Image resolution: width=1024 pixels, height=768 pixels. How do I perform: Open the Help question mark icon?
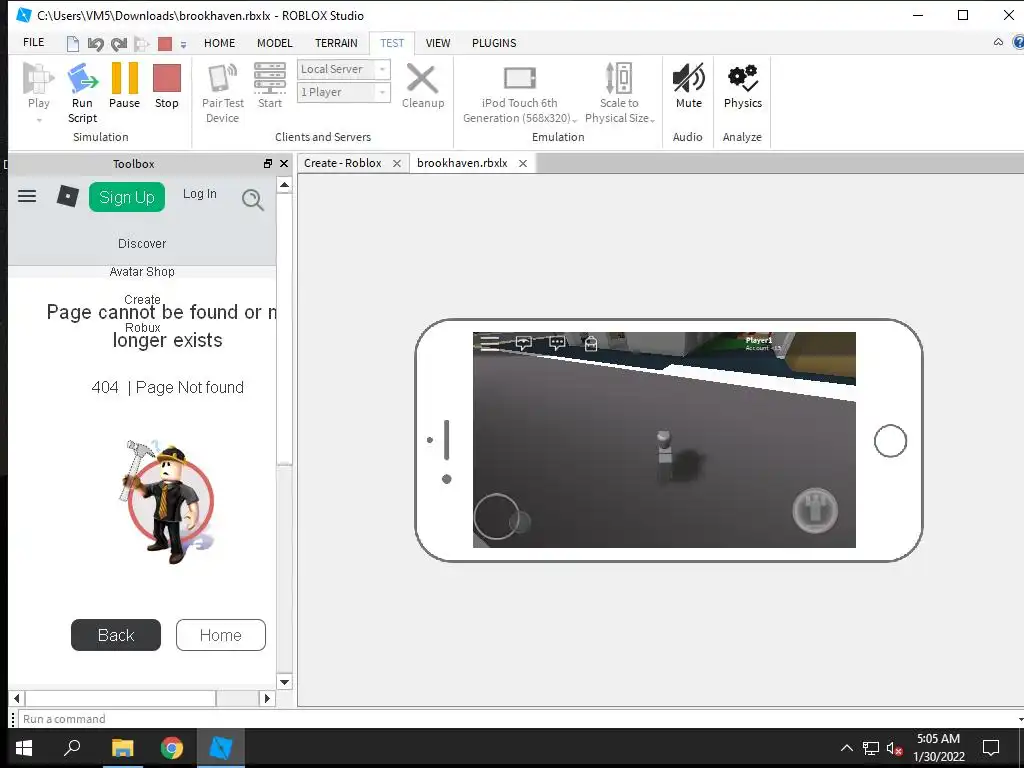click(1018, 42)
